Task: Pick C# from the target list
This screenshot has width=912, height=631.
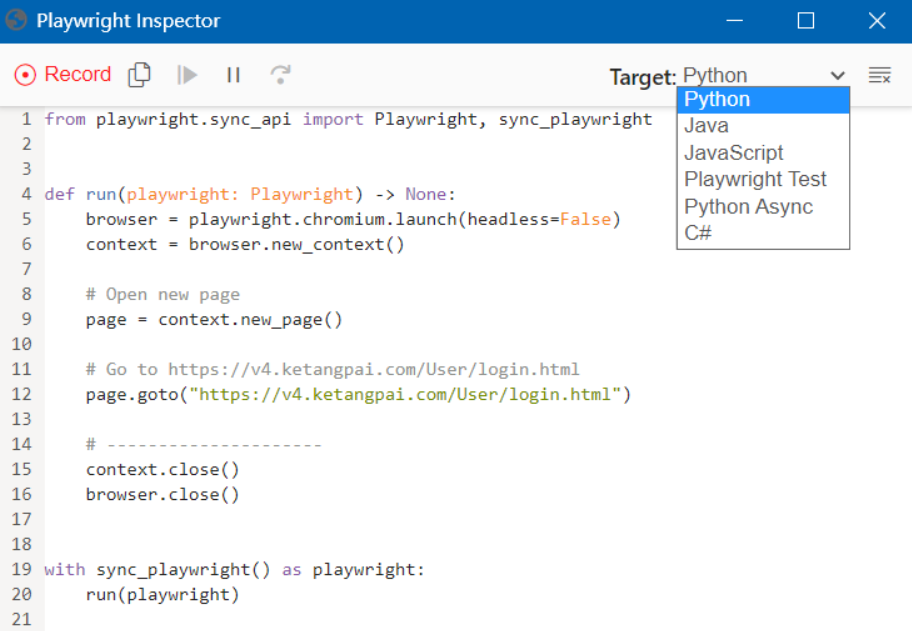Action: pos(763,233)
